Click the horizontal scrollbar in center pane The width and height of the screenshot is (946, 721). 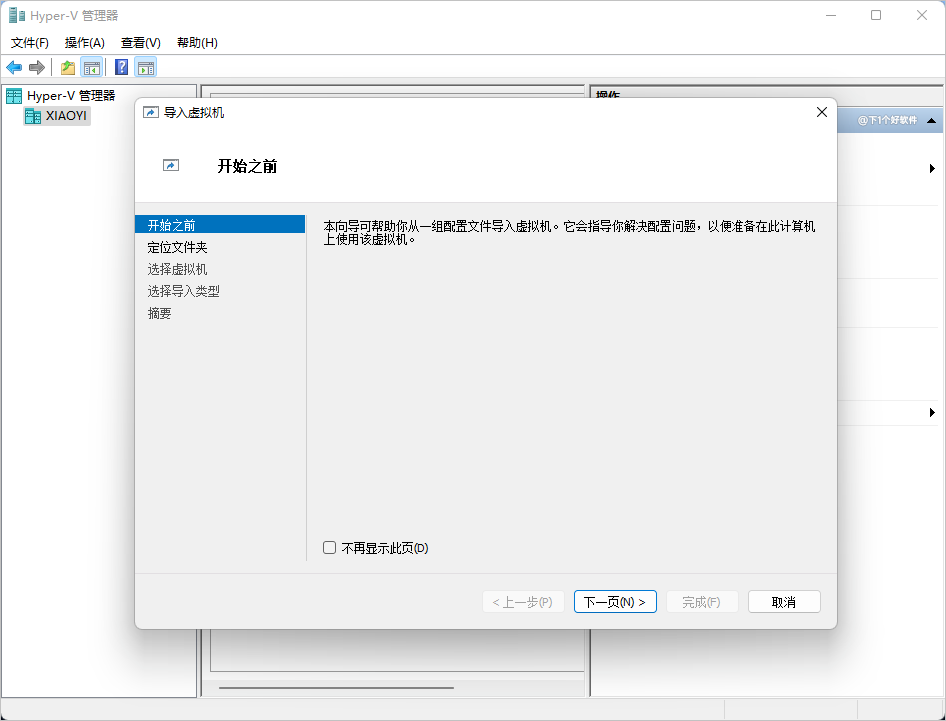click(336, 688)
